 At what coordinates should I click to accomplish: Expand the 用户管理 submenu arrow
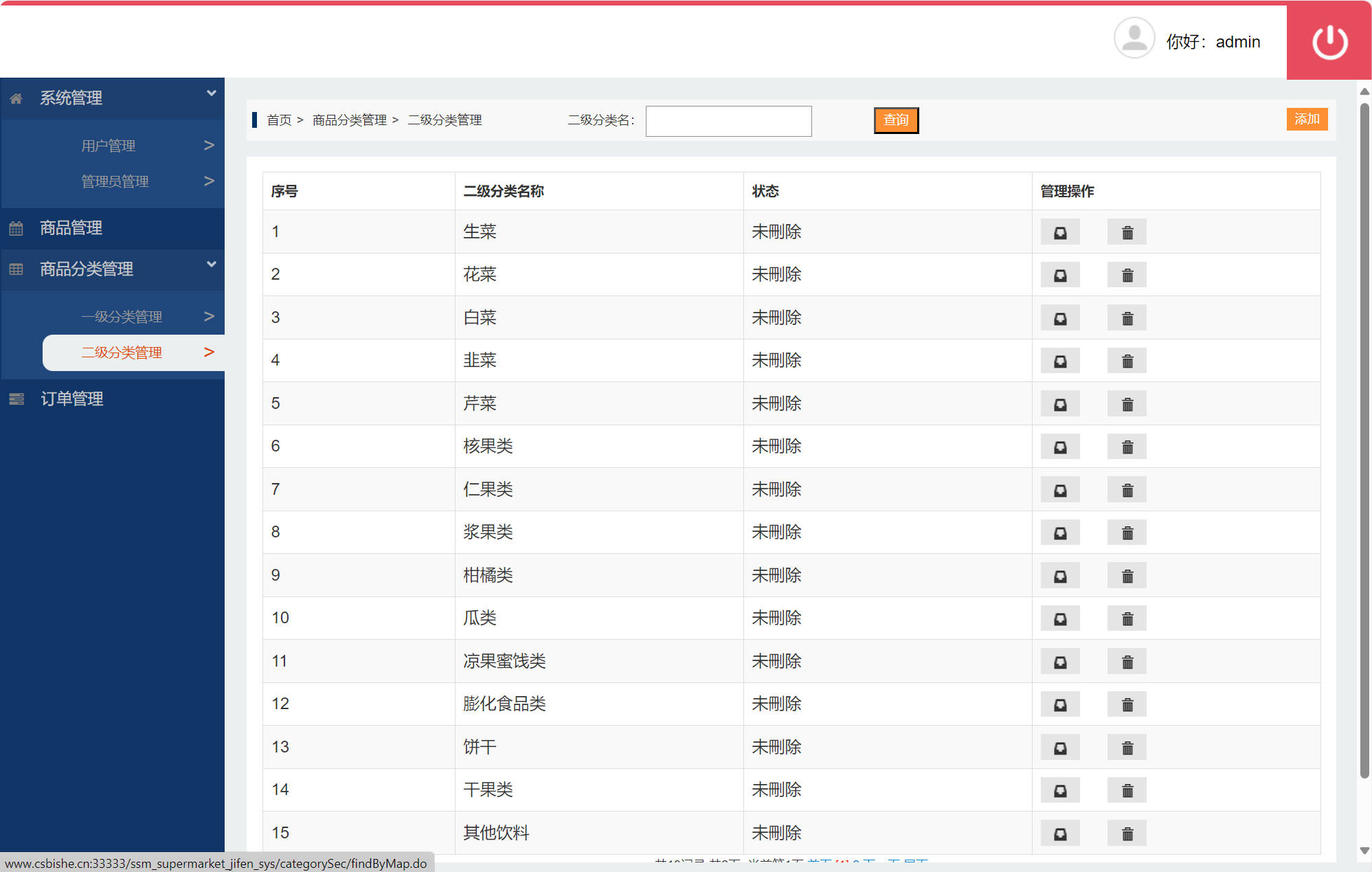point(208,145)
